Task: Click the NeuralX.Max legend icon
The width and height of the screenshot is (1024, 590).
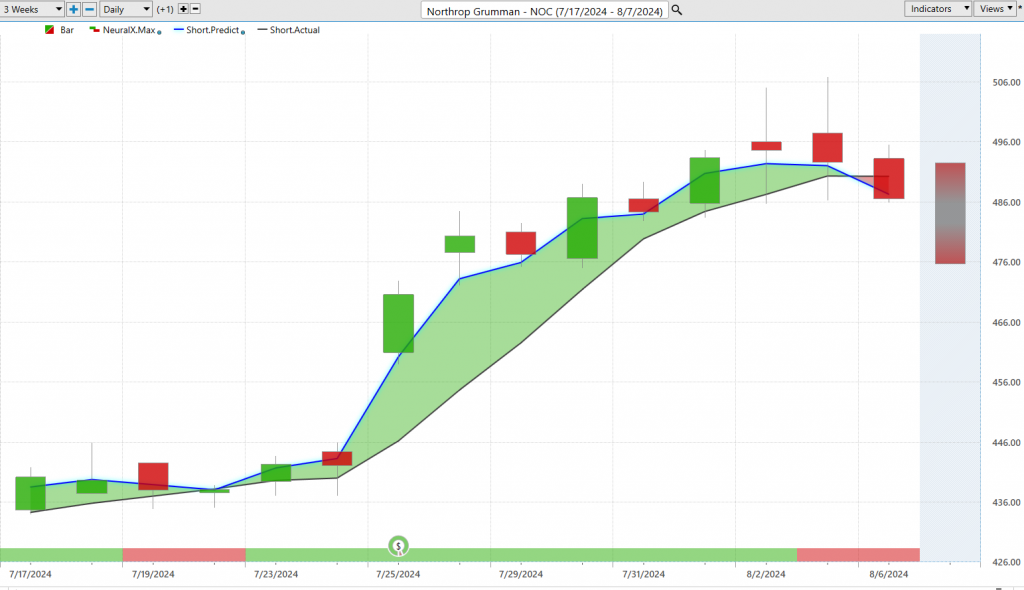Action: pyautogui.click(x=94, y=30)
